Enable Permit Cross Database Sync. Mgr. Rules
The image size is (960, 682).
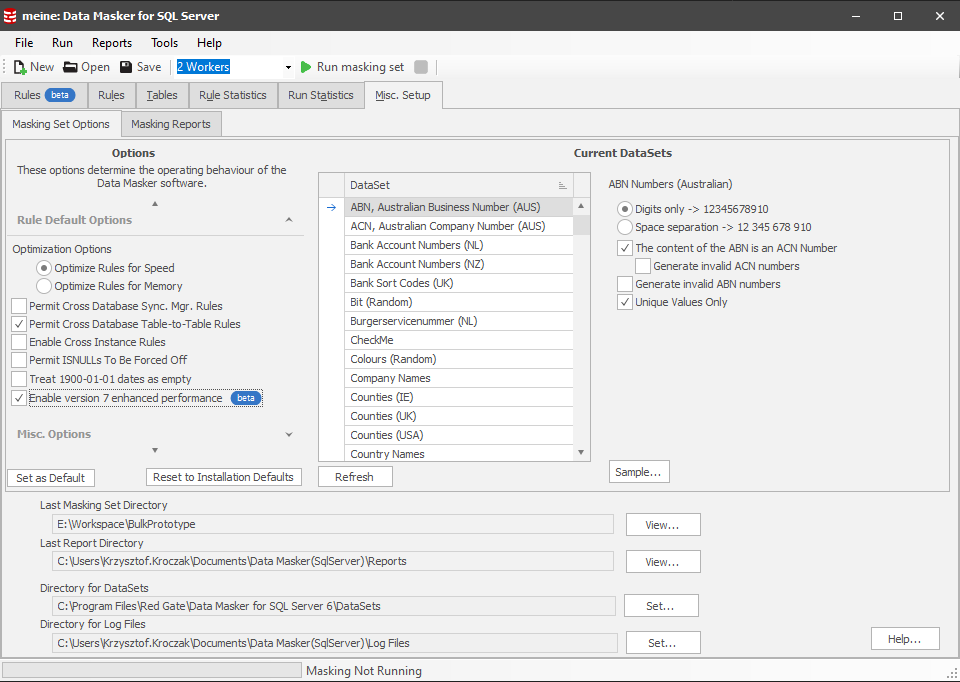[x=19, y=306]
